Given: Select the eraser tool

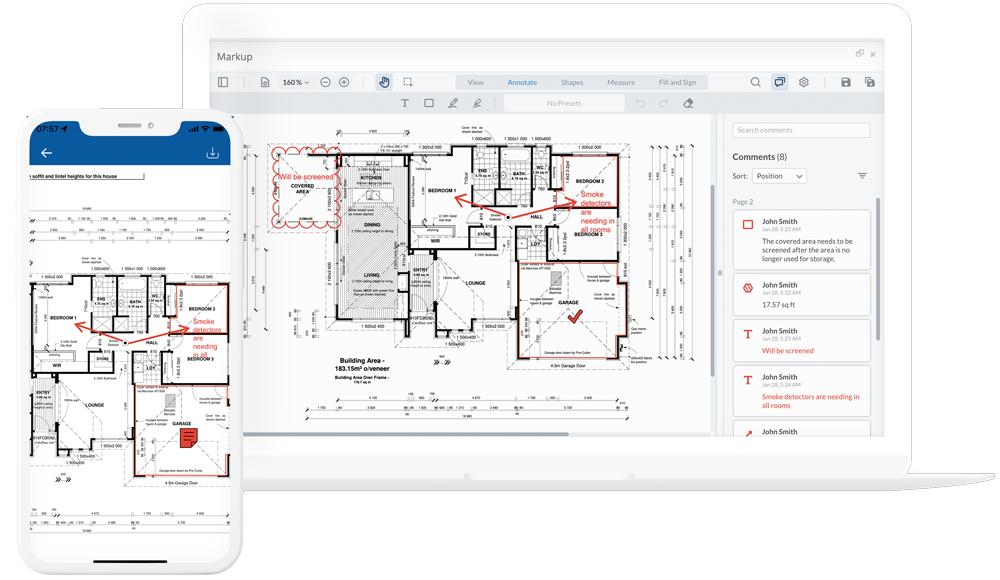Looking at the screenshot, I should coord(688,103).
